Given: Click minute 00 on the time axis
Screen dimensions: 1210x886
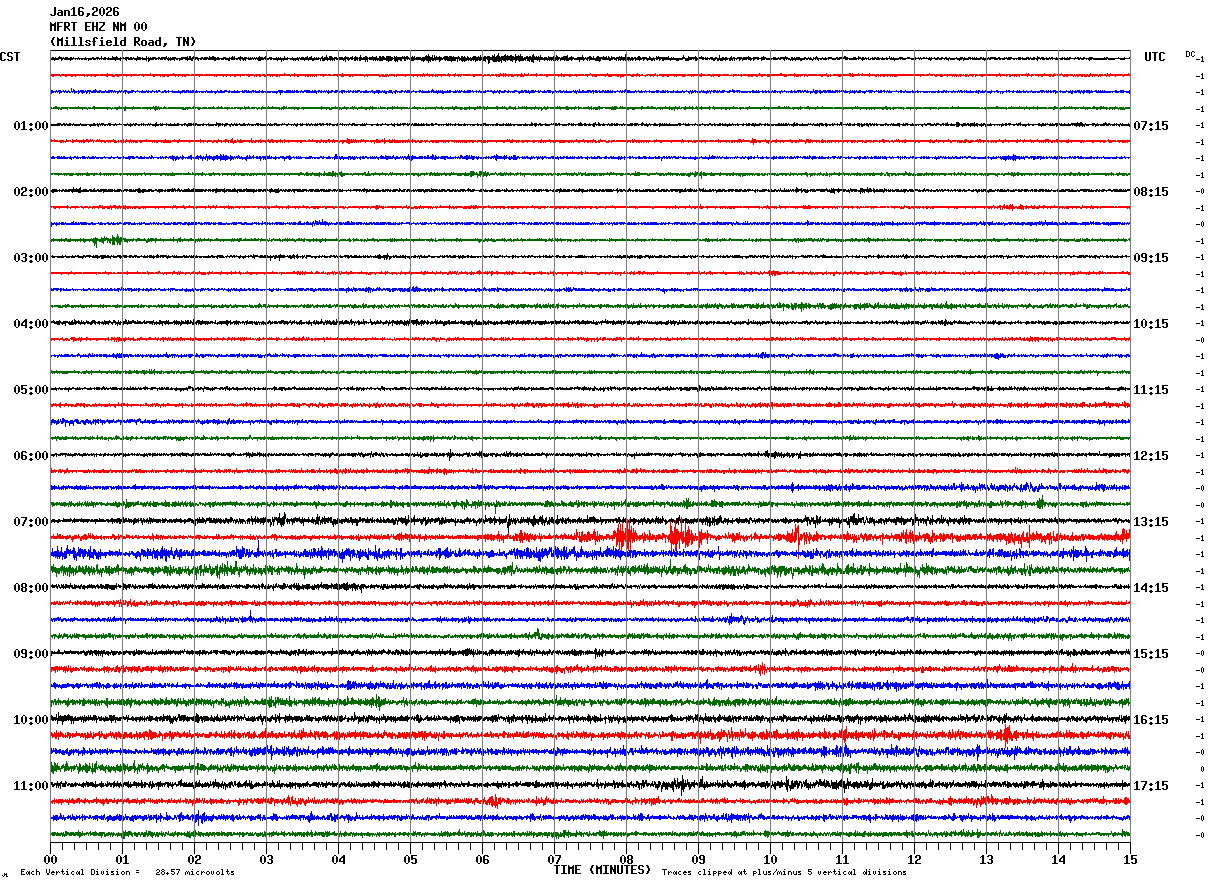Looking at the screenshot, I should coord(50,858).
